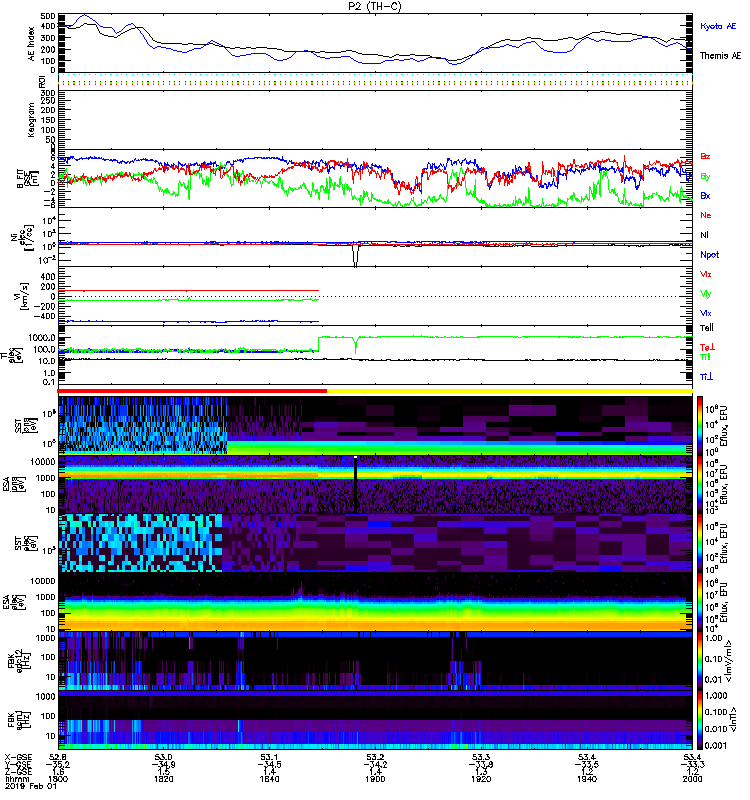
Task: Click the FBK edc12 [Hz] axis title
Action: 20,660
